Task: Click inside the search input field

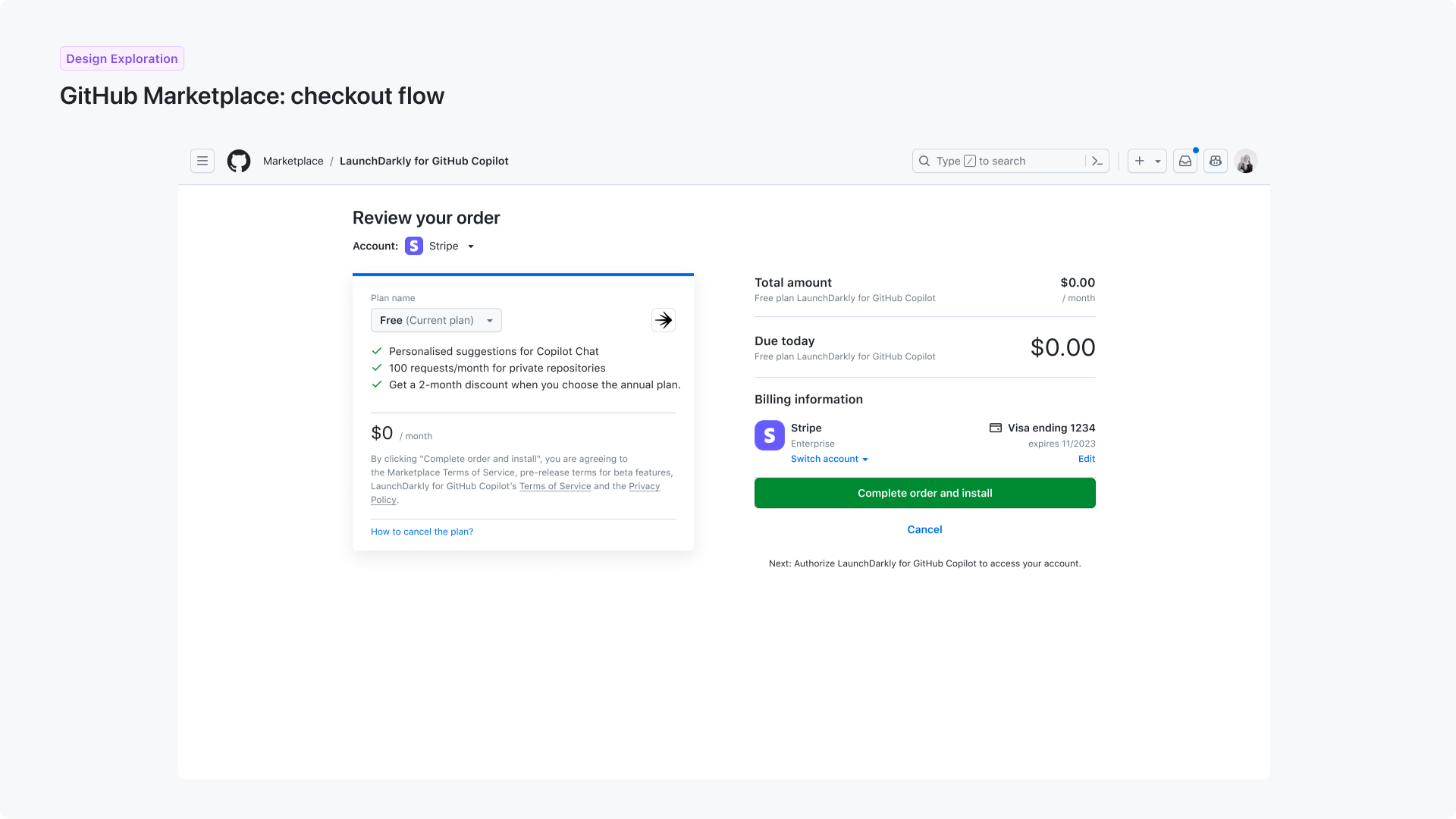Action: tap(1001, 161)
